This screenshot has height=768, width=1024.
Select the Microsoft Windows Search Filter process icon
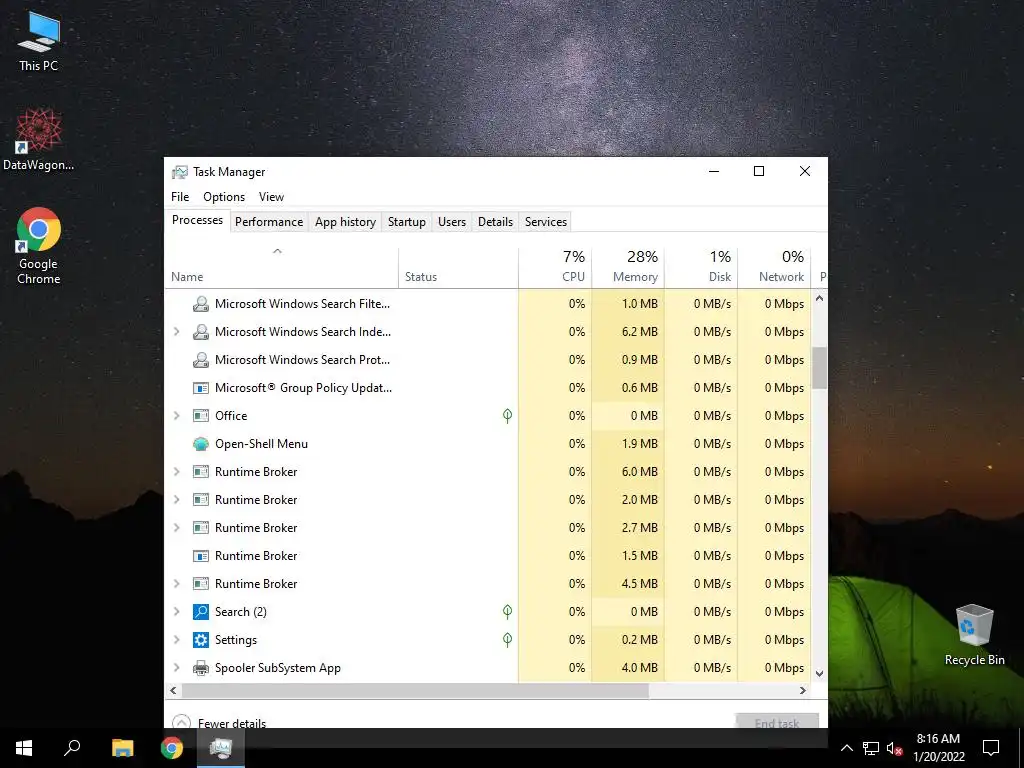(x=200, y=304)
